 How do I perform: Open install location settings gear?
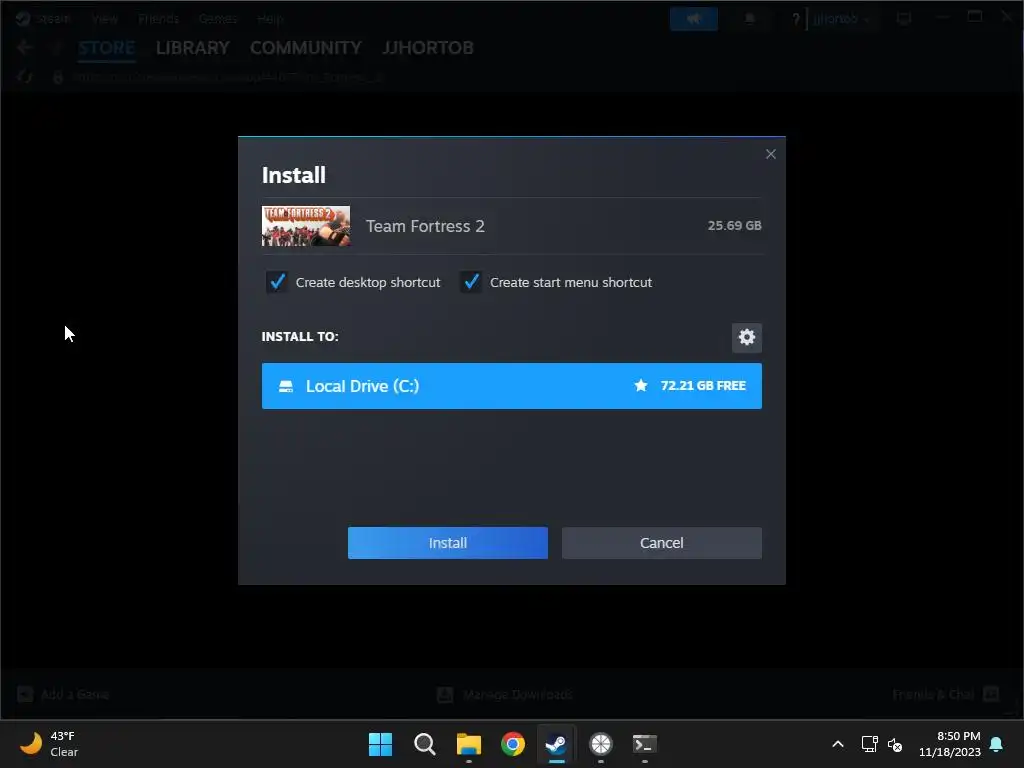(746, 337)
